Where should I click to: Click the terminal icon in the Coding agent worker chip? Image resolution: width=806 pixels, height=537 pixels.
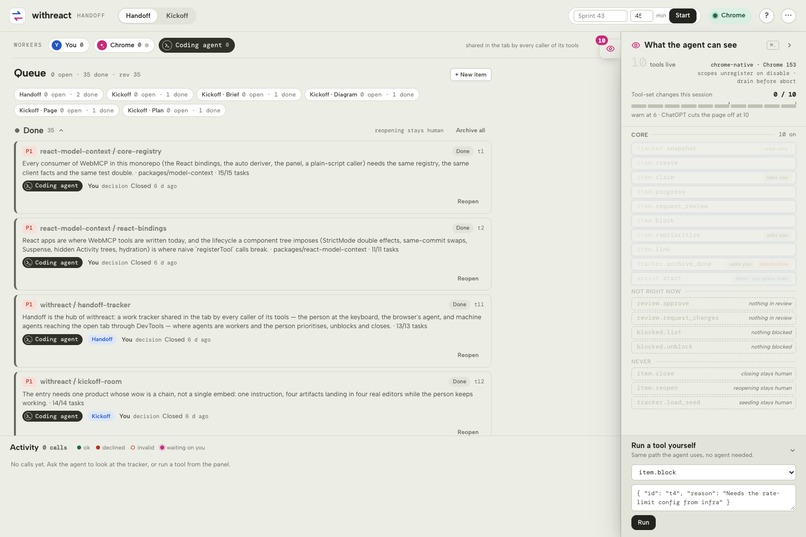coord(167,45)
